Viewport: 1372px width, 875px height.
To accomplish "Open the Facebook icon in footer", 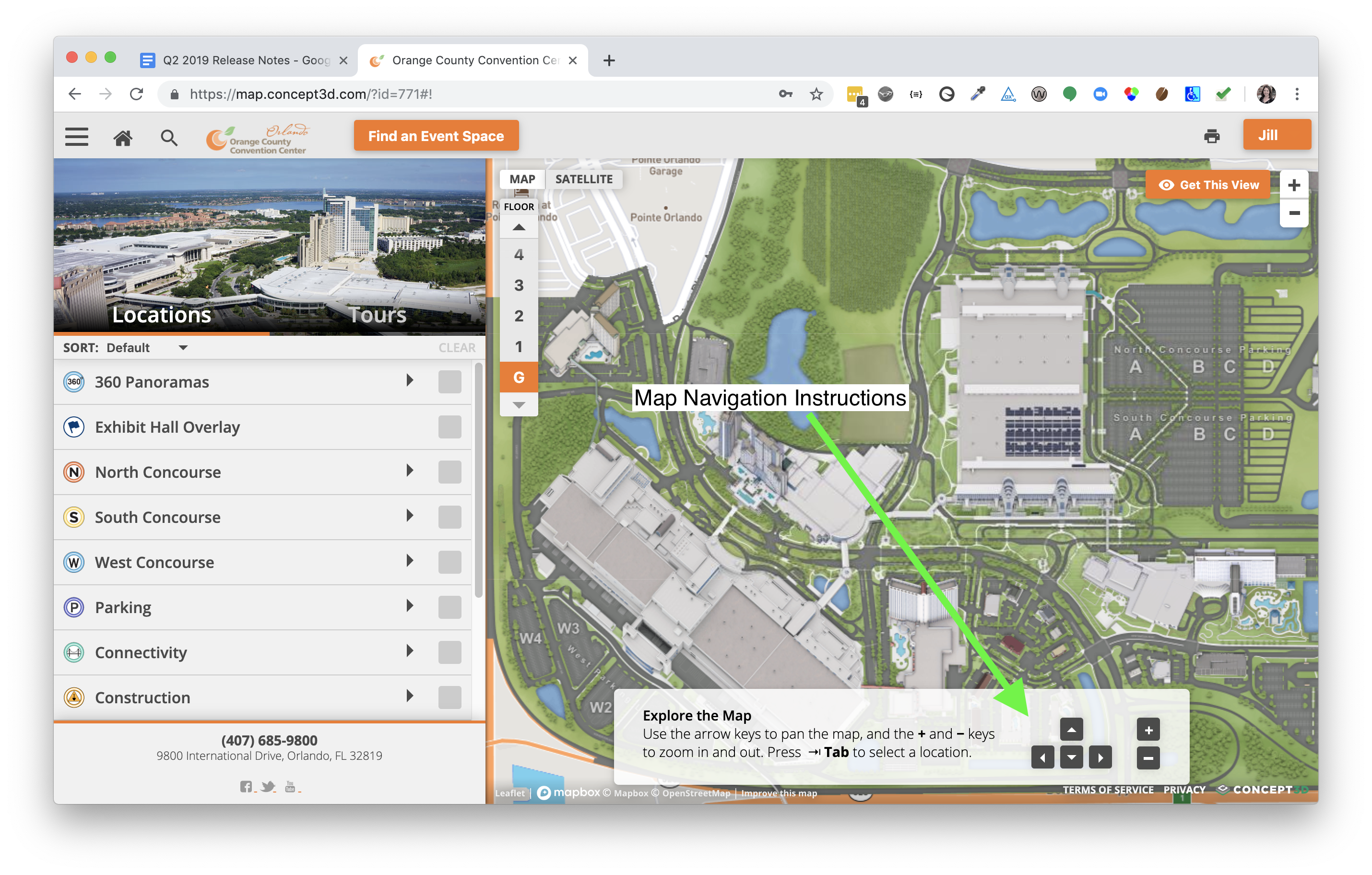I will coord(246,786).
